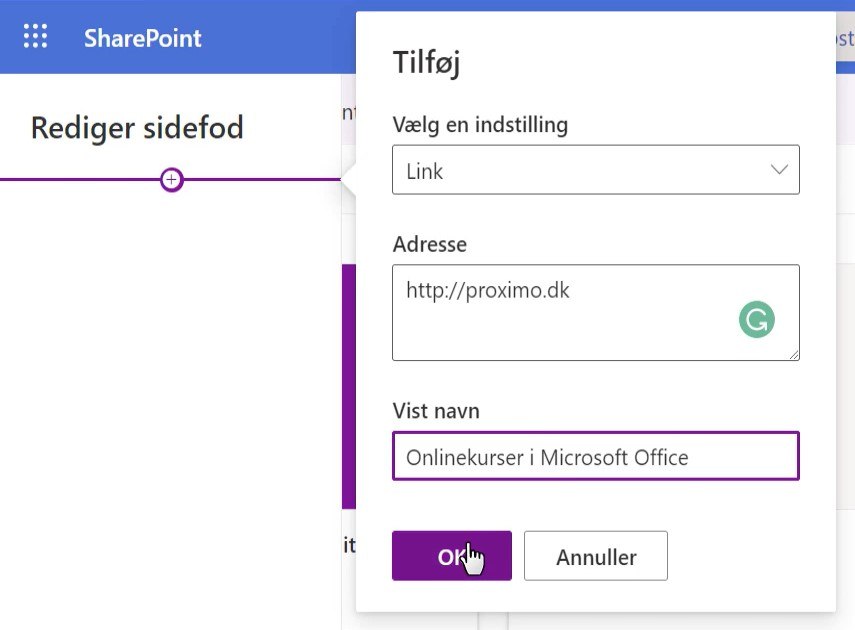Image resolution: width=855 pixels, height=630 pixels.
Task: Click the Vælg en indstilling label
Action: coord(480,125)
